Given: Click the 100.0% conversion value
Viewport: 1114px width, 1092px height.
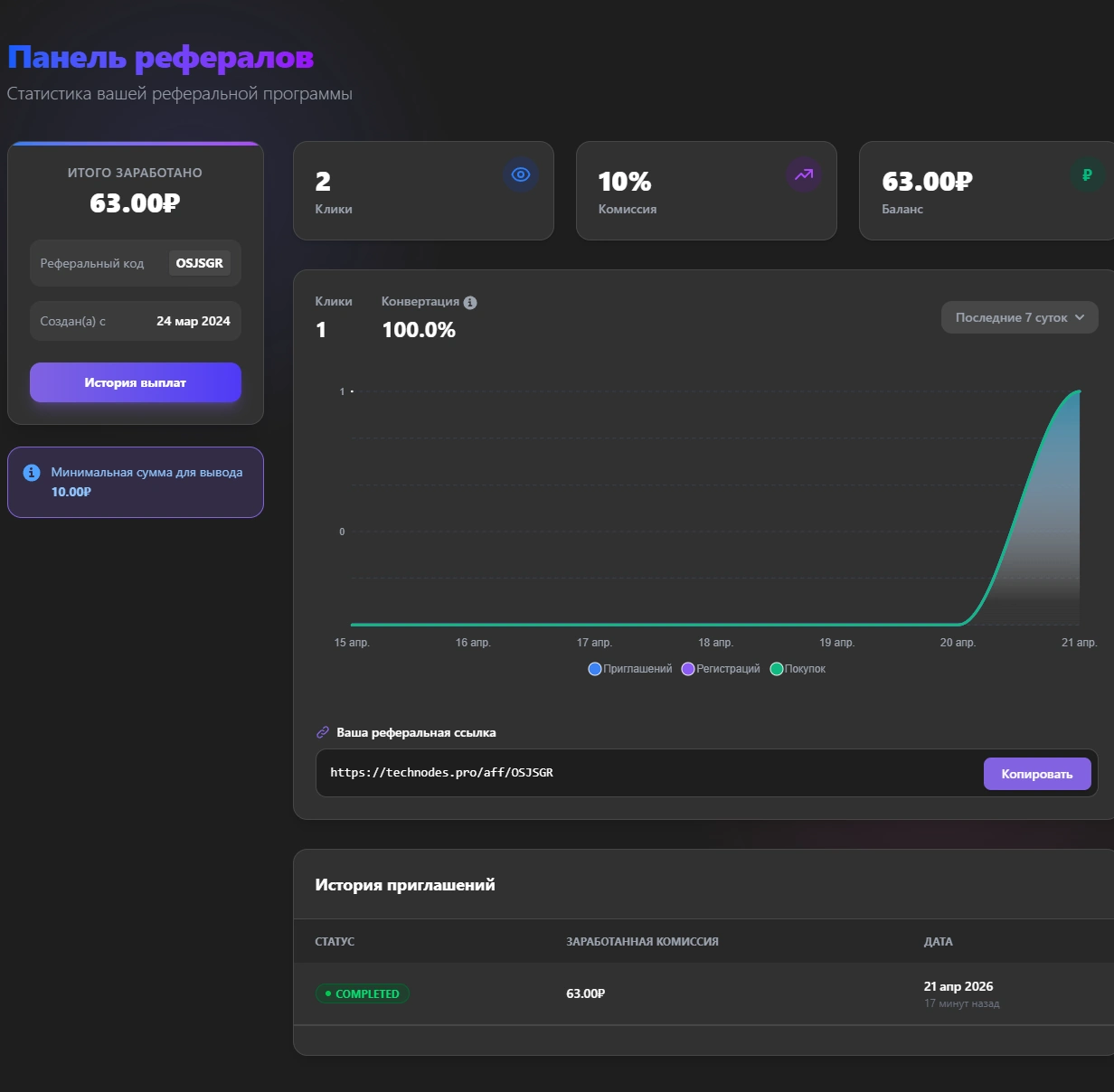Looking at the screenshot, I should tap(419, 330).
